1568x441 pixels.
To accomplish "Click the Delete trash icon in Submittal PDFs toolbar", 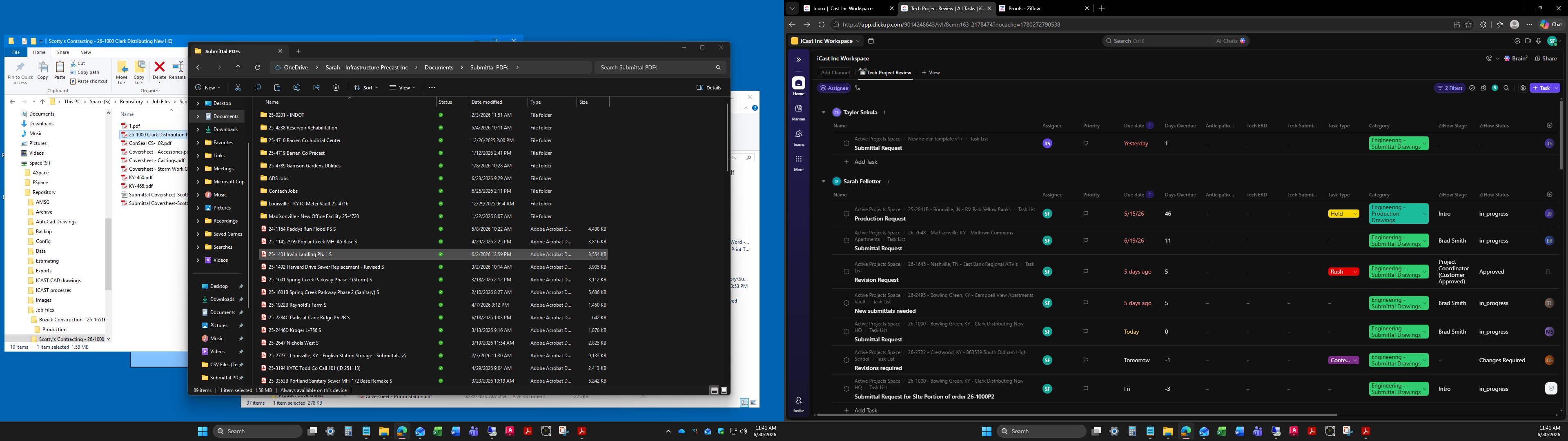I will tap(336, 88).
